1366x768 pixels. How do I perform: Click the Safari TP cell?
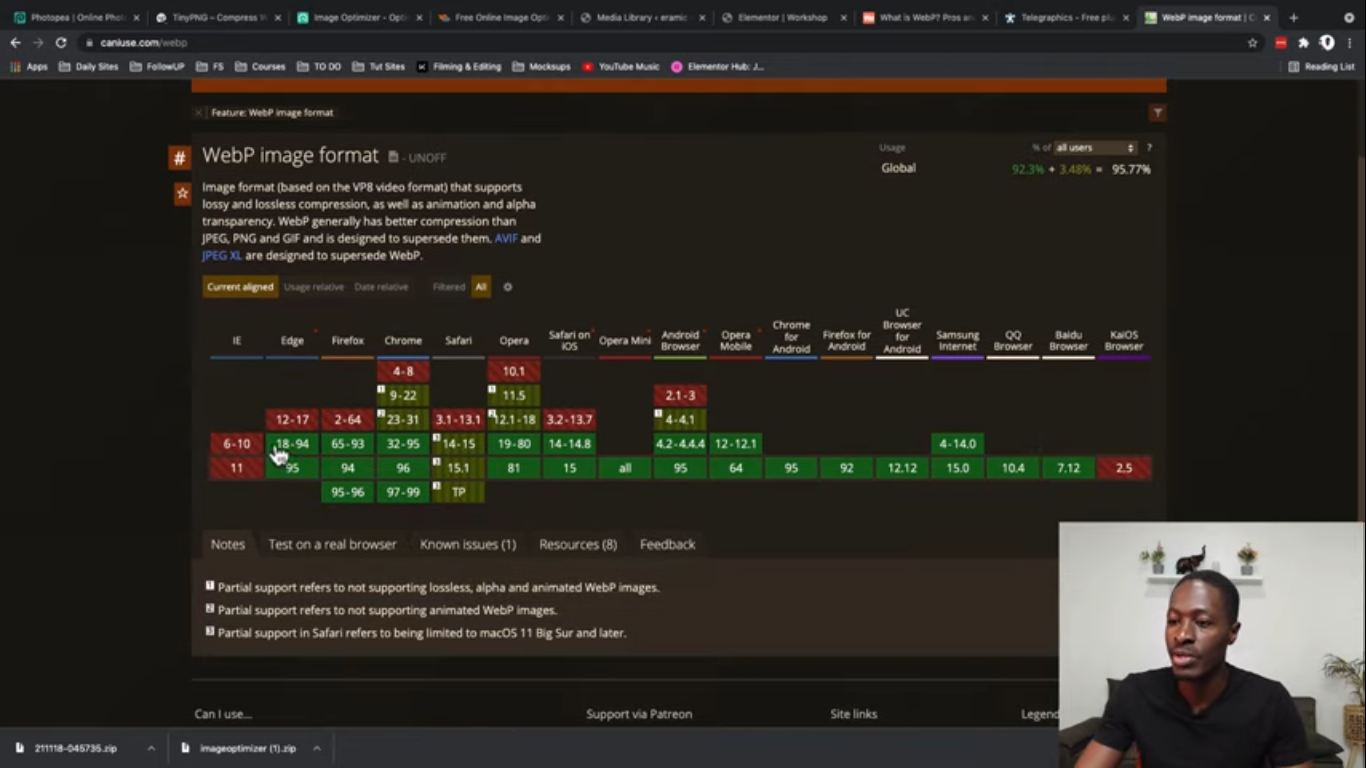(x=458, y=492)
